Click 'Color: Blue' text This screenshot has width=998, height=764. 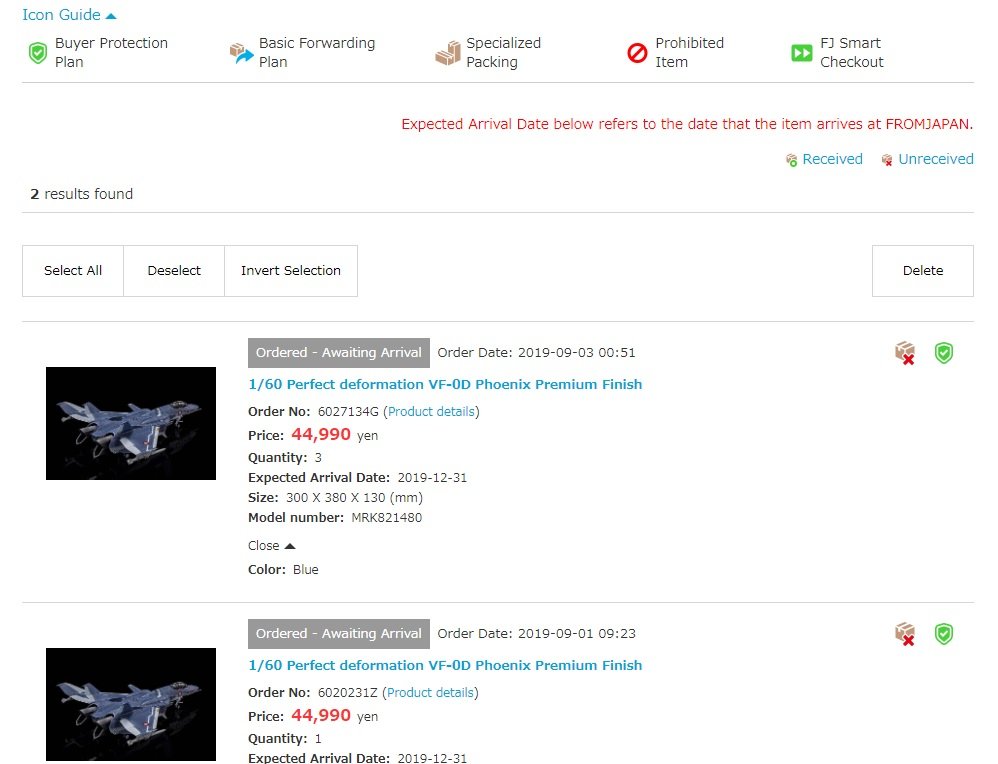[283, 570]
